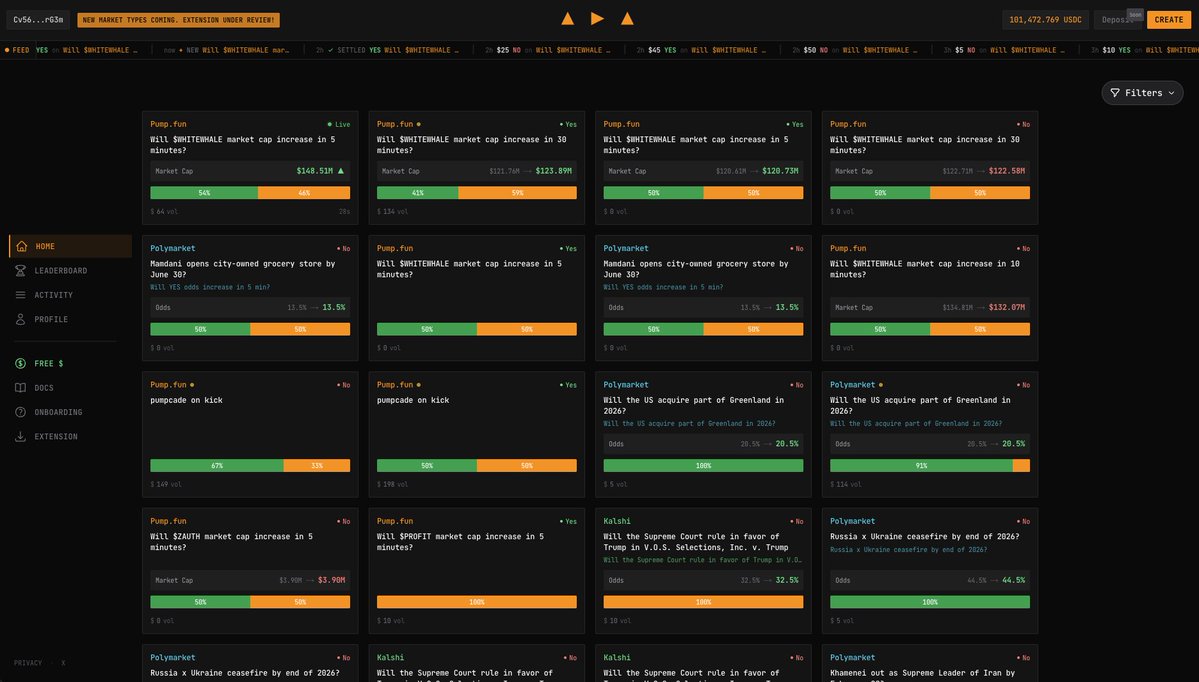Click the 100% green Russia x Ukraine bar

(930, 602)
